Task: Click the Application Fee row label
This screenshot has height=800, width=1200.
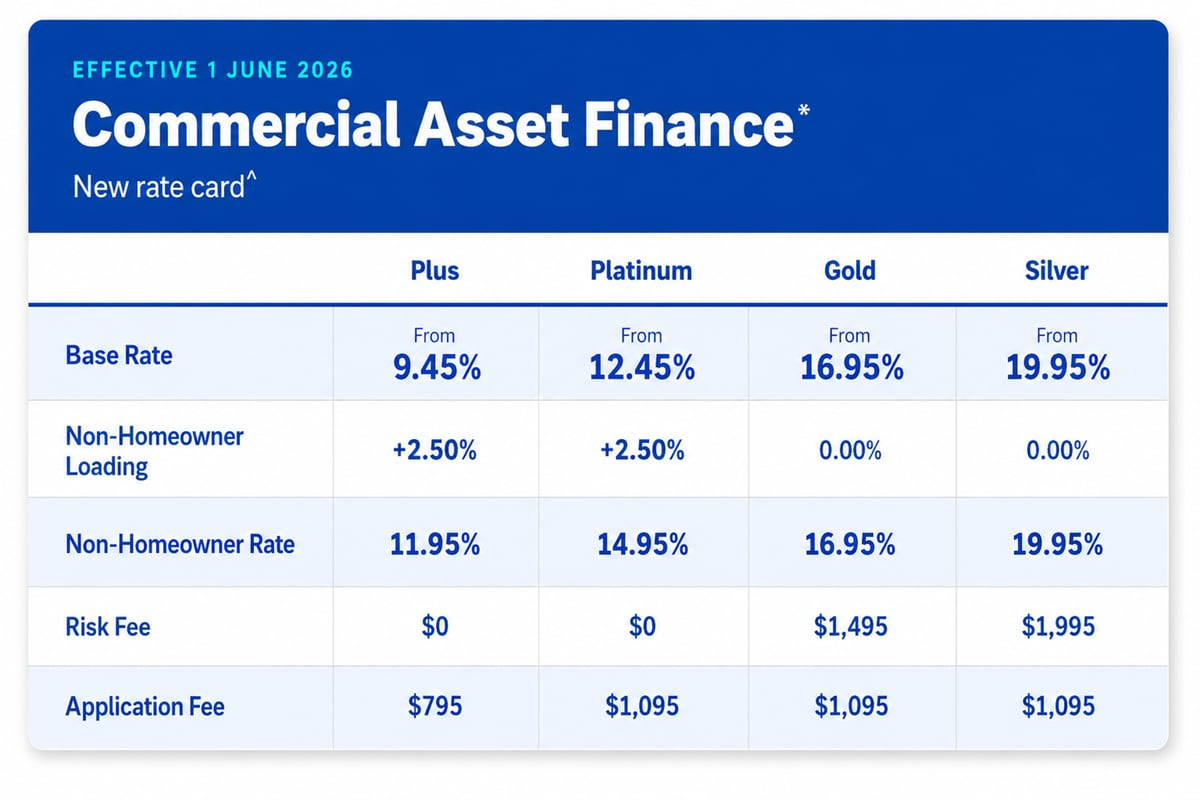Action: 145,707
